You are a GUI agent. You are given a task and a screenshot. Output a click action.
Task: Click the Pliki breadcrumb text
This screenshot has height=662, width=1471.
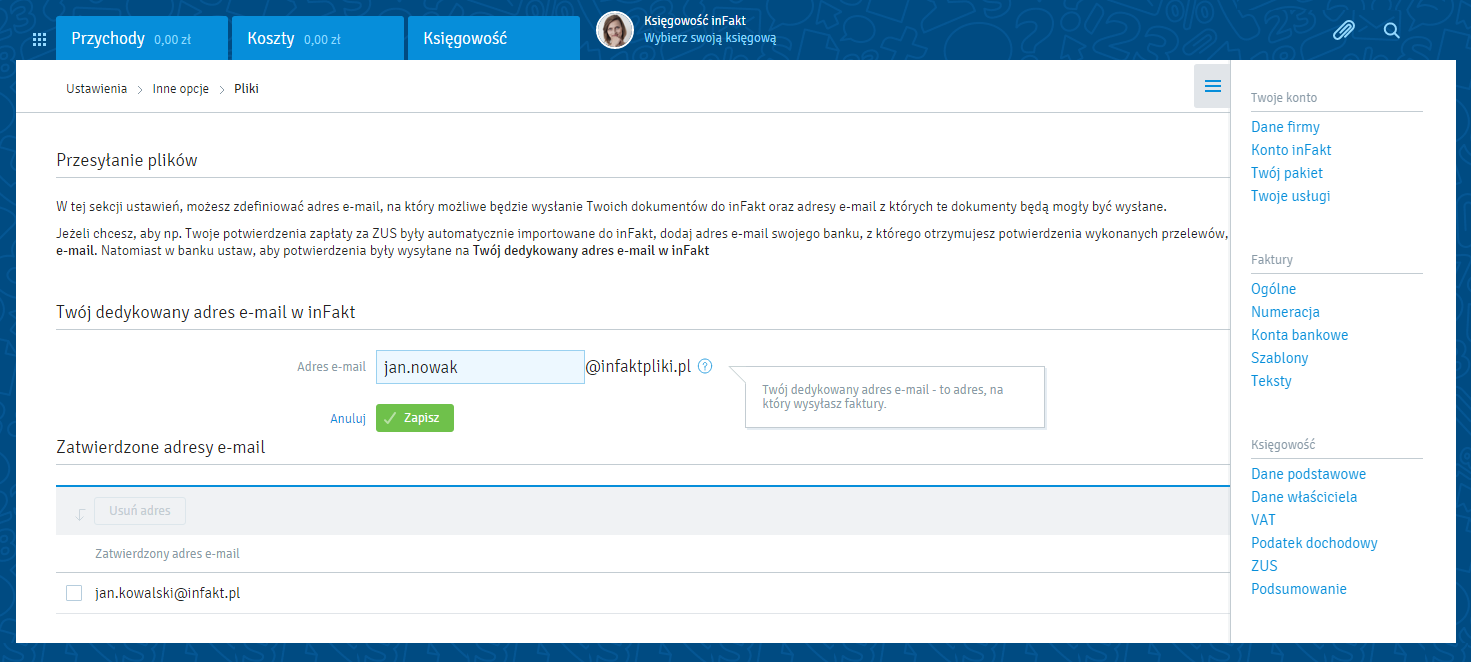point(246,89)
